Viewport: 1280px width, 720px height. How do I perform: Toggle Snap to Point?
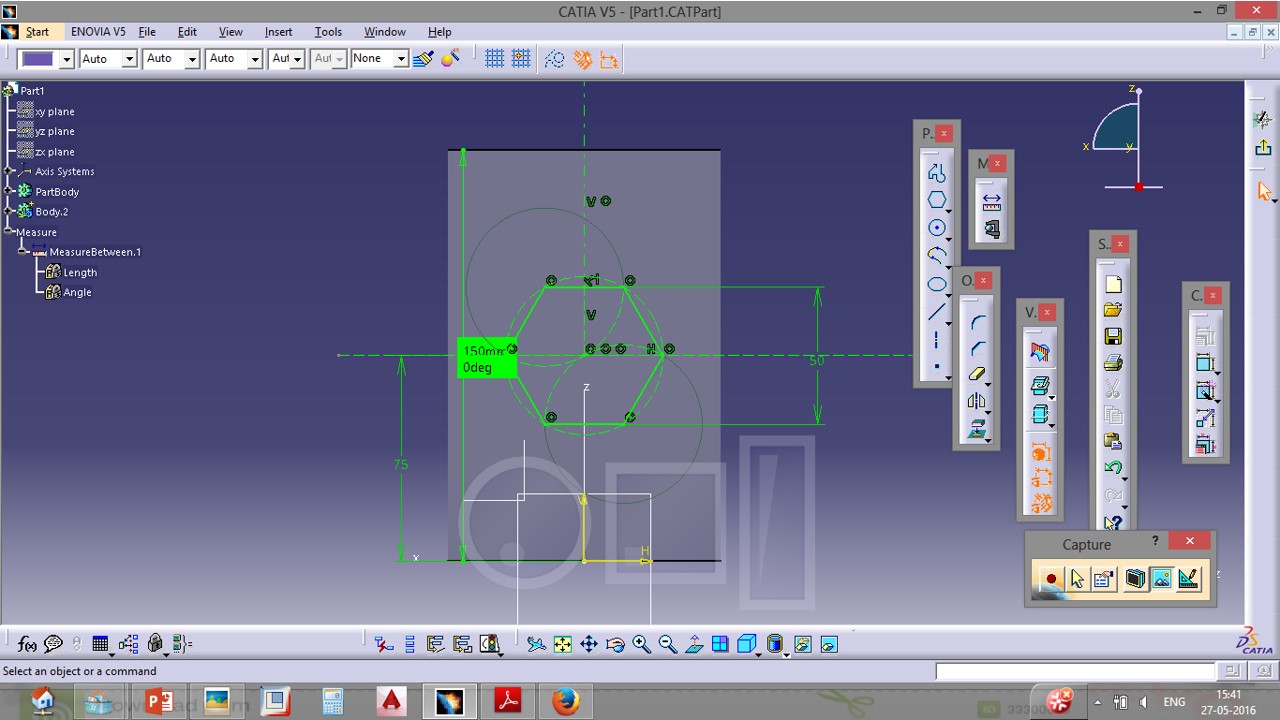pyautogui.click(x=521, y=59)
